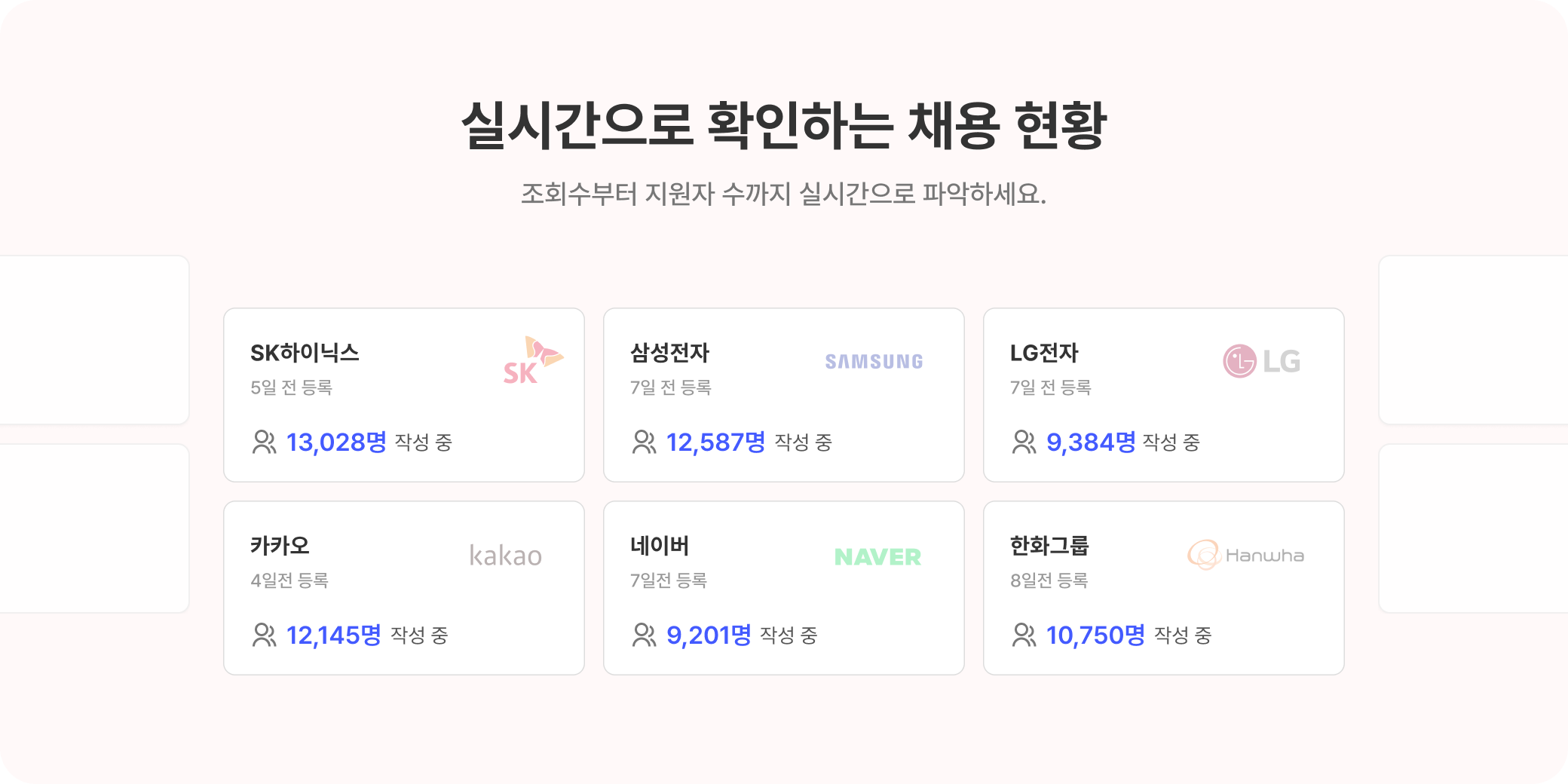Click the SK hynix butterfly logo

(533, 361)
